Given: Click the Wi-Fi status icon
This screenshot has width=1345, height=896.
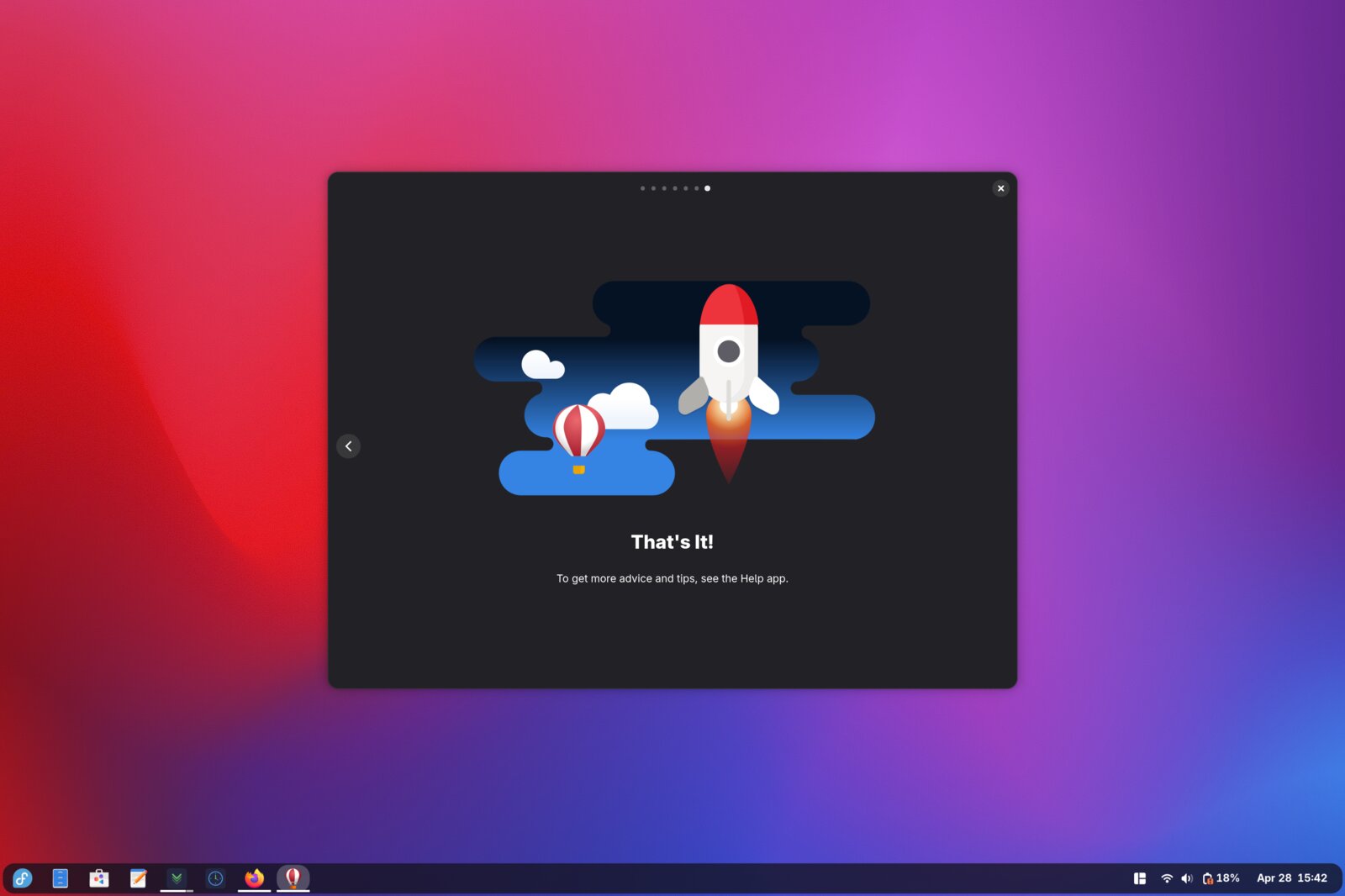Looking at the screenshot, I should click(1167, 878).
